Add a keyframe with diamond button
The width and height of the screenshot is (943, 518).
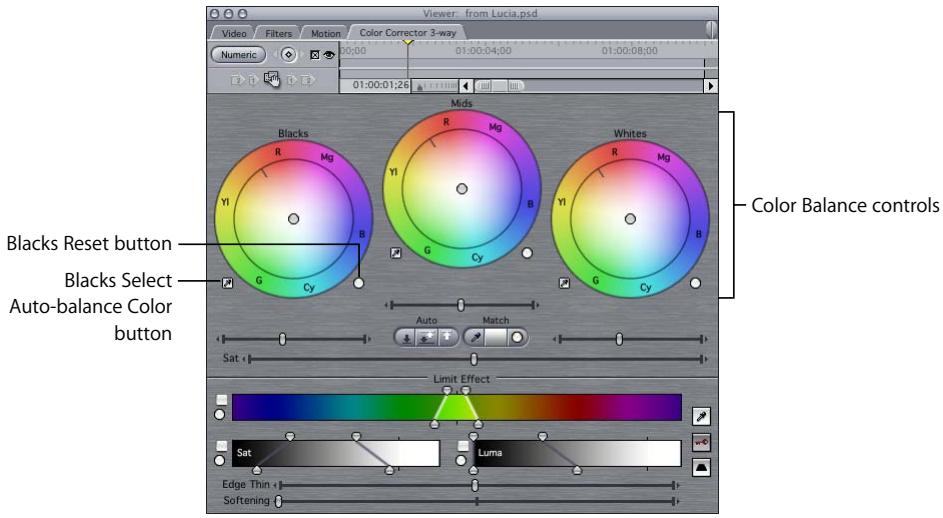pos(289,55)
